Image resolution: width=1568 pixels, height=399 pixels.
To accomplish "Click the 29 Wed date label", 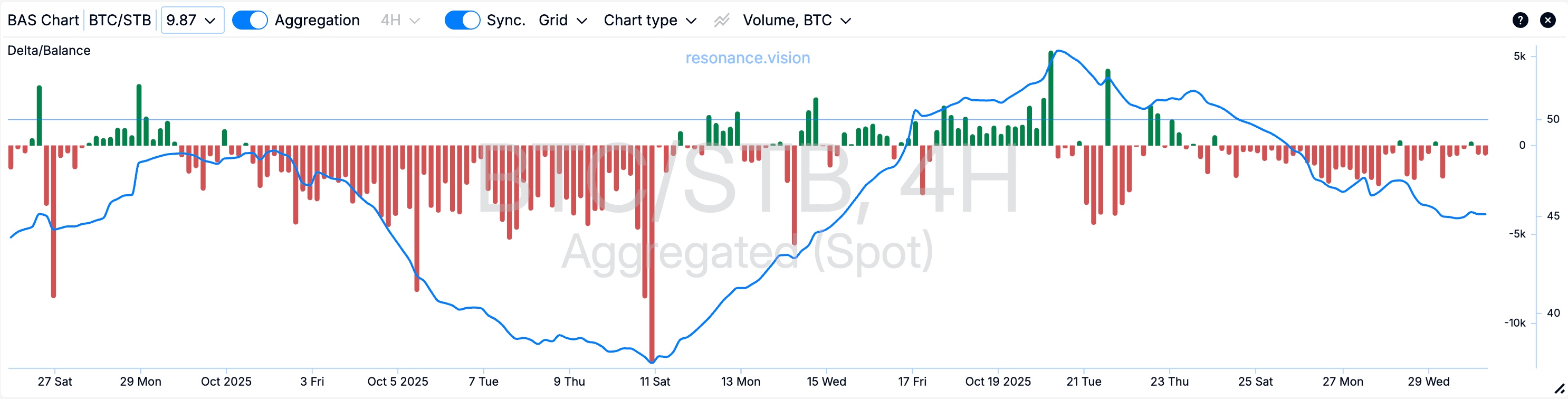I will pyautogui.click(x=1428, y=382).
